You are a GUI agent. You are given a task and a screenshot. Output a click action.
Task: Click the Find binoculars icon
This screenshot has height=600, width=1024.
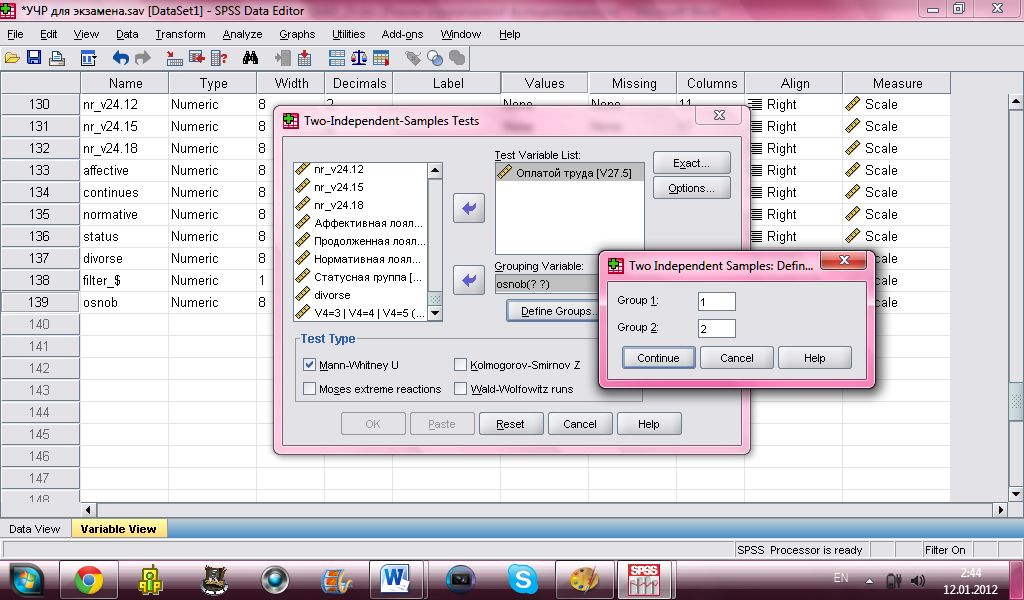click(250, 58)
